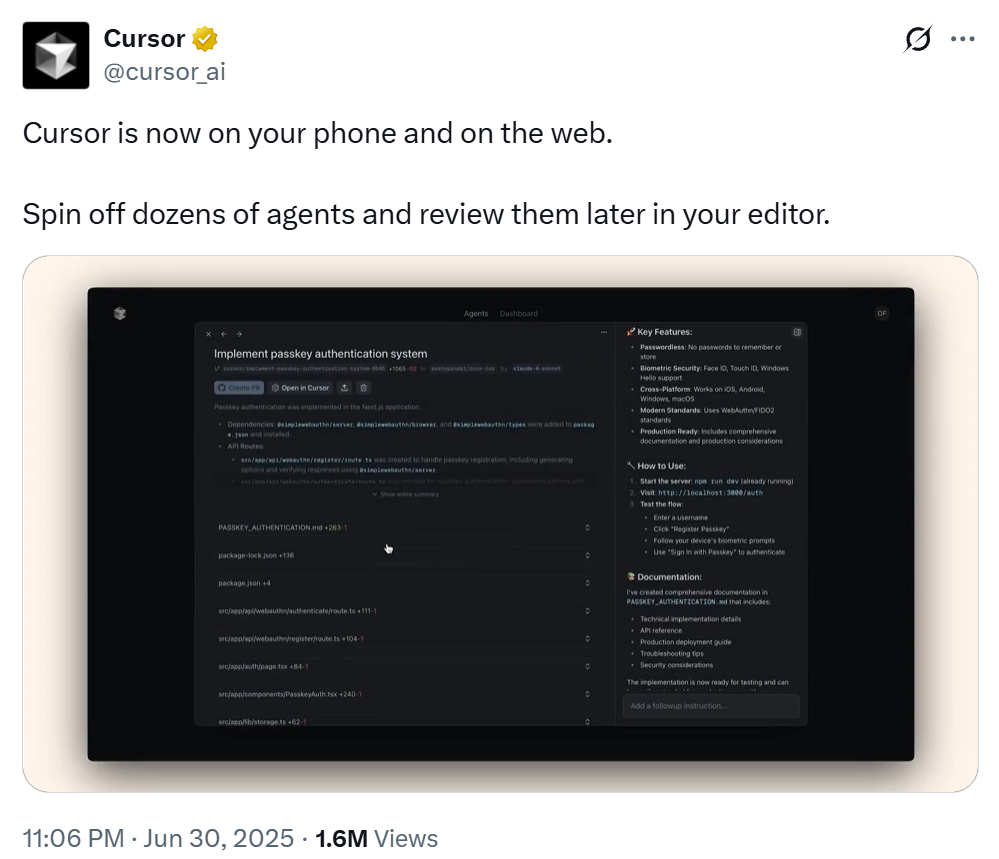
Task: Open the tweet's more options menu
Action: point(963,37)
